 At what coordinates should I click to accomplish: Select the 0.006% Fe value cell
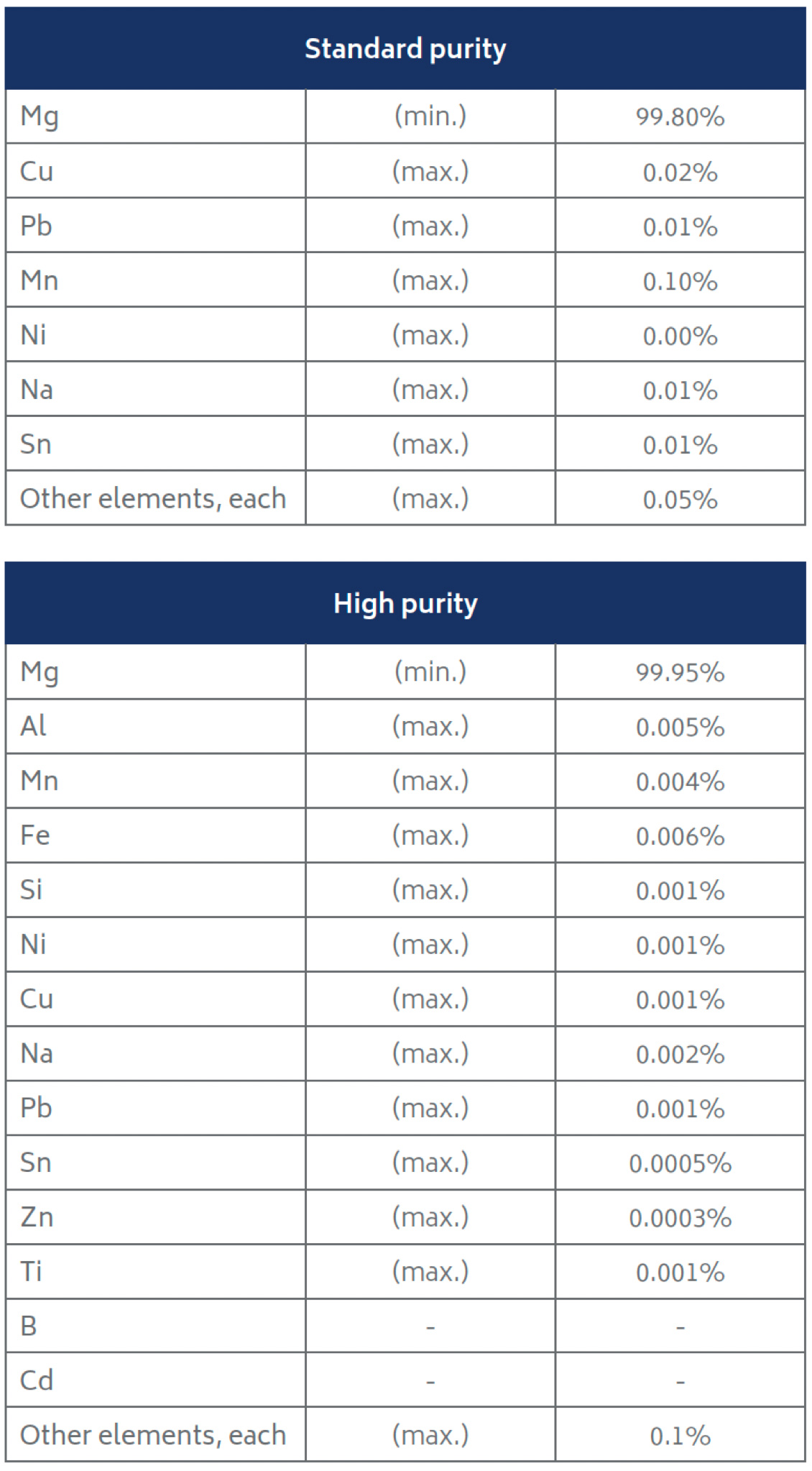[x=680, y=837]
